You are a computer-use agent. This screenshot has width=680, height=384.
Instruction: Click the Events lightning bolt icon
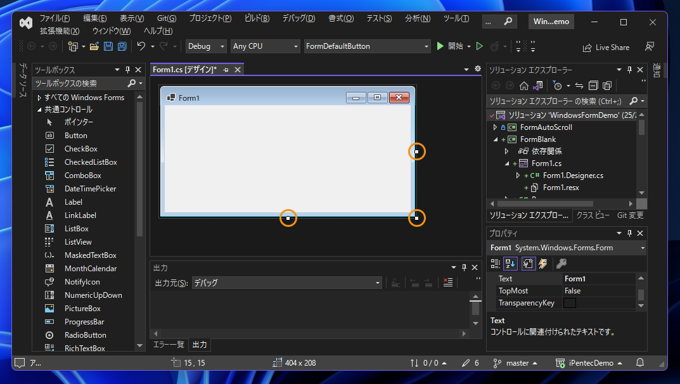[x=543, y=263]
